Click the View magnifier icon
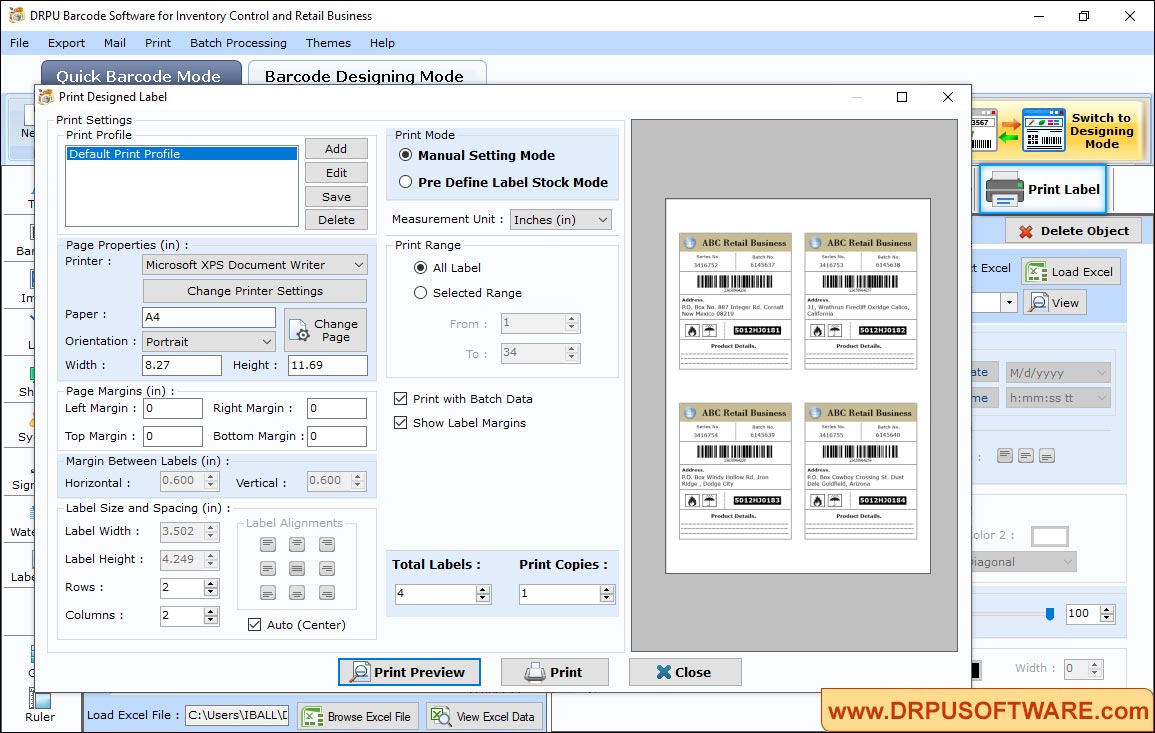Viewport: 1155px width, 733px height. tap(1039, 303)
